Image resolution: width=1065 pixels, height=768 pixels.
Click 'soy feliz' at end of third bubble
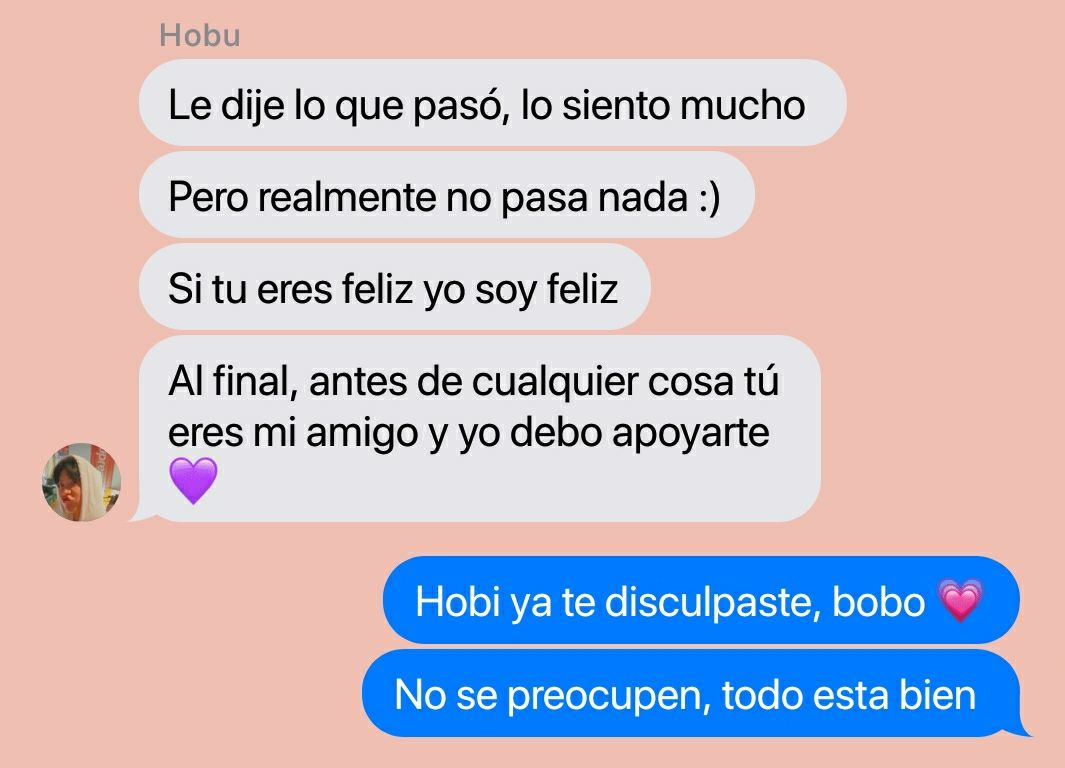(546, 290)
